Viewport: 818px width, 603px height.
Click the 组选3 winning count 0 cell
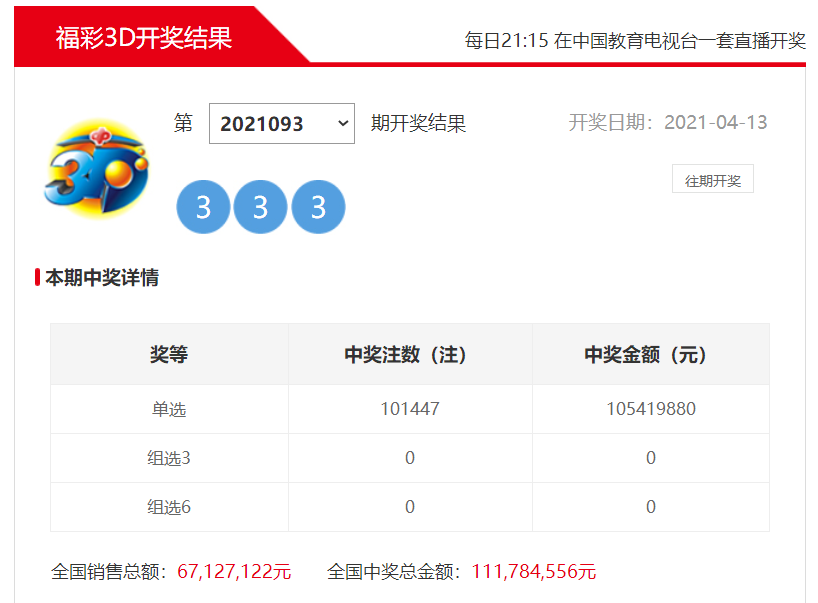click(x=410, y=458)
